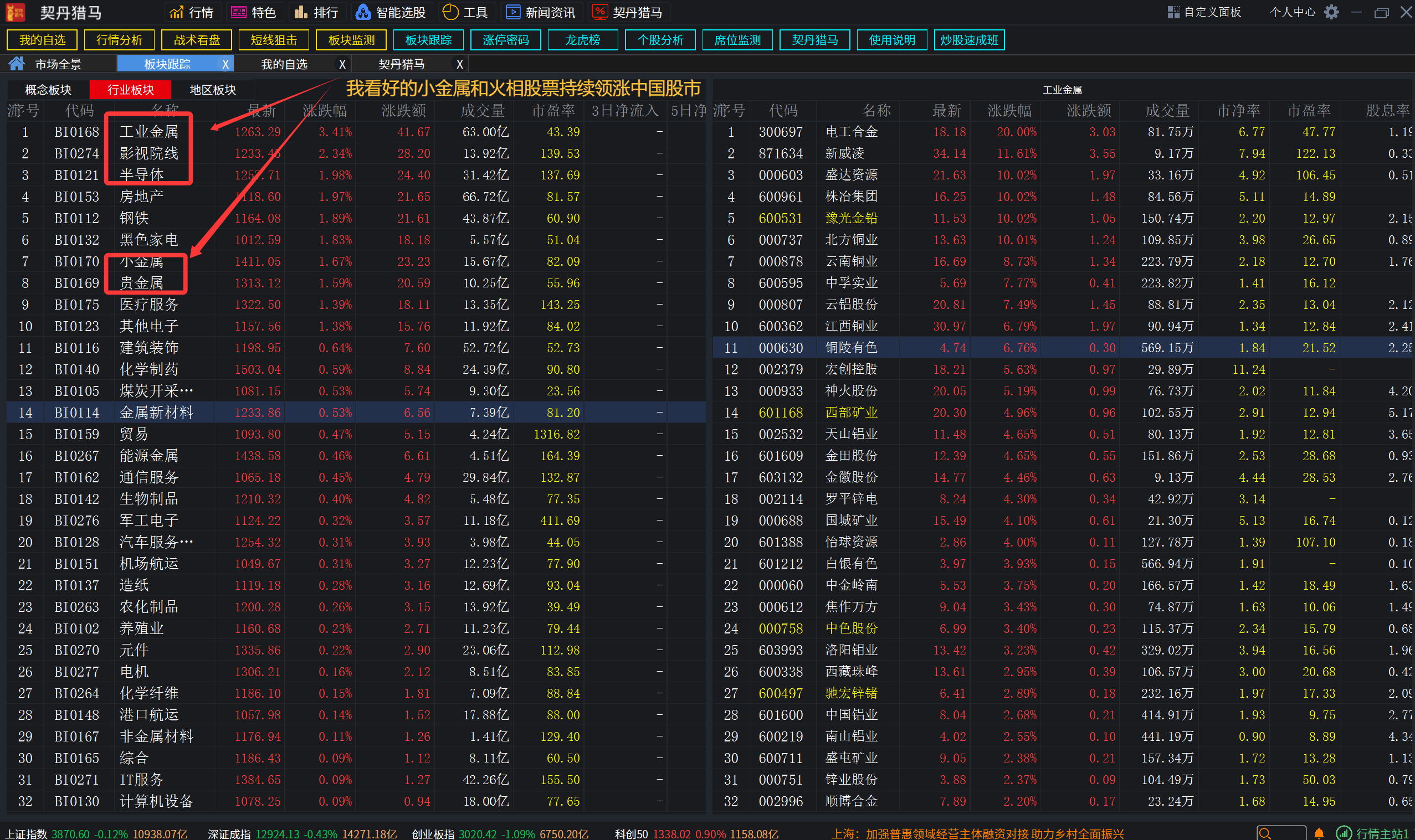Switch to the 概念板块 tab
1415x840 pixels.
pos(48,90)
